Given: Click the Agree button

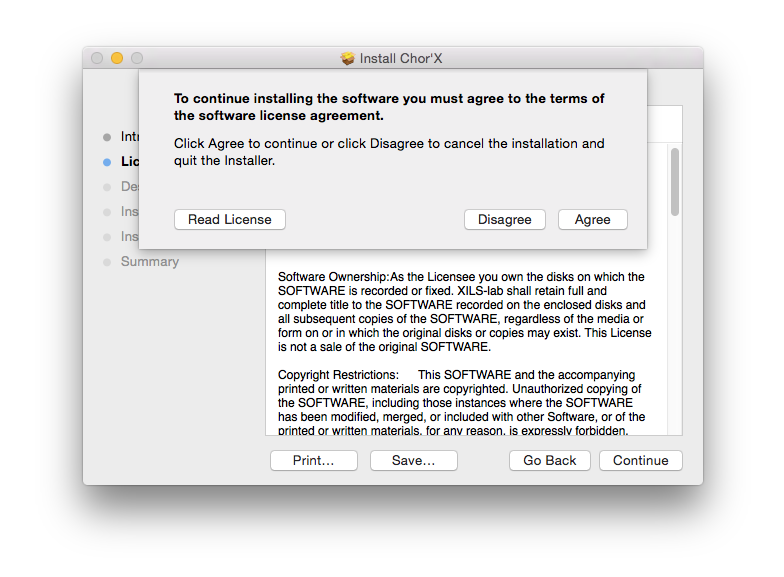Looking at the screenshot, I should click(x=592, y=220).
